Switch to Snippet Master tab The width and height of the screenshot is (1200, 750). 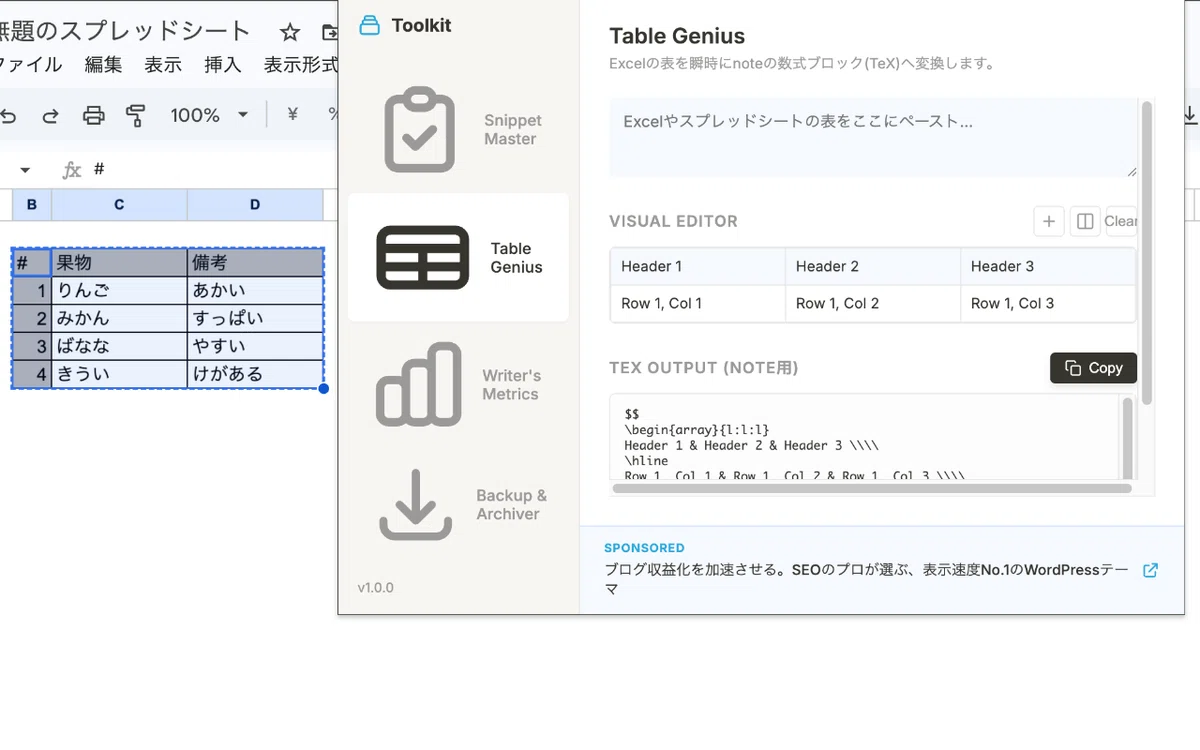[458, 130]
